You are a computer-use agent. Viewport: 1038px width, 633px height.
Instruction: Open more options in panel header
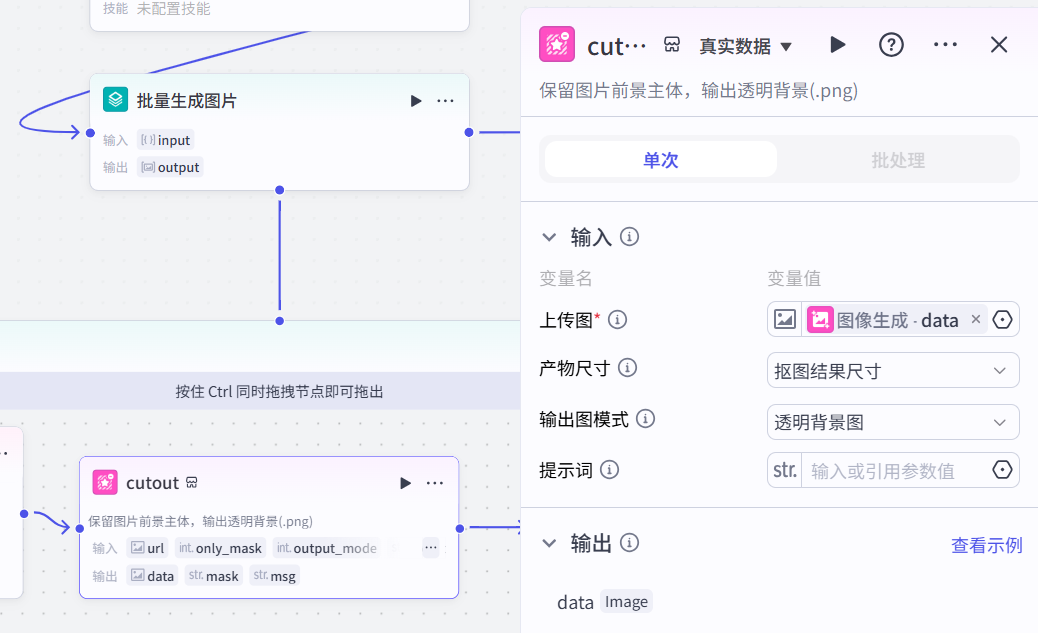pyautogui.click(x=945, y=44)
